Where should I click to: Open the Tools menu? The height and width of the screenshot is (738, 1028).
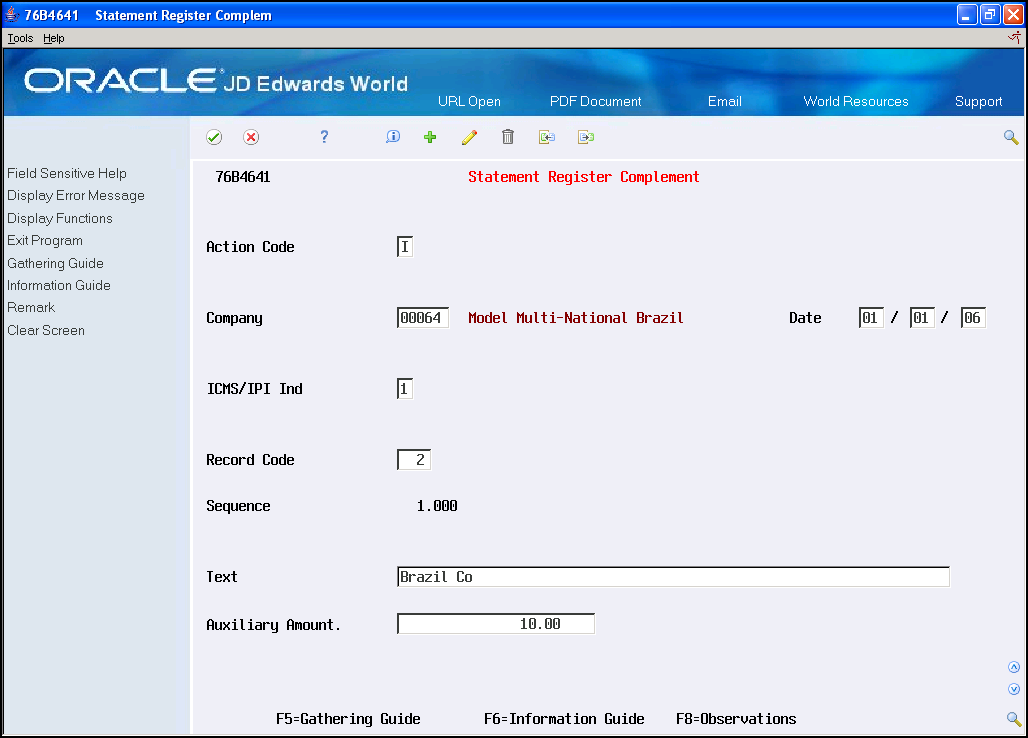coord(20,38)
